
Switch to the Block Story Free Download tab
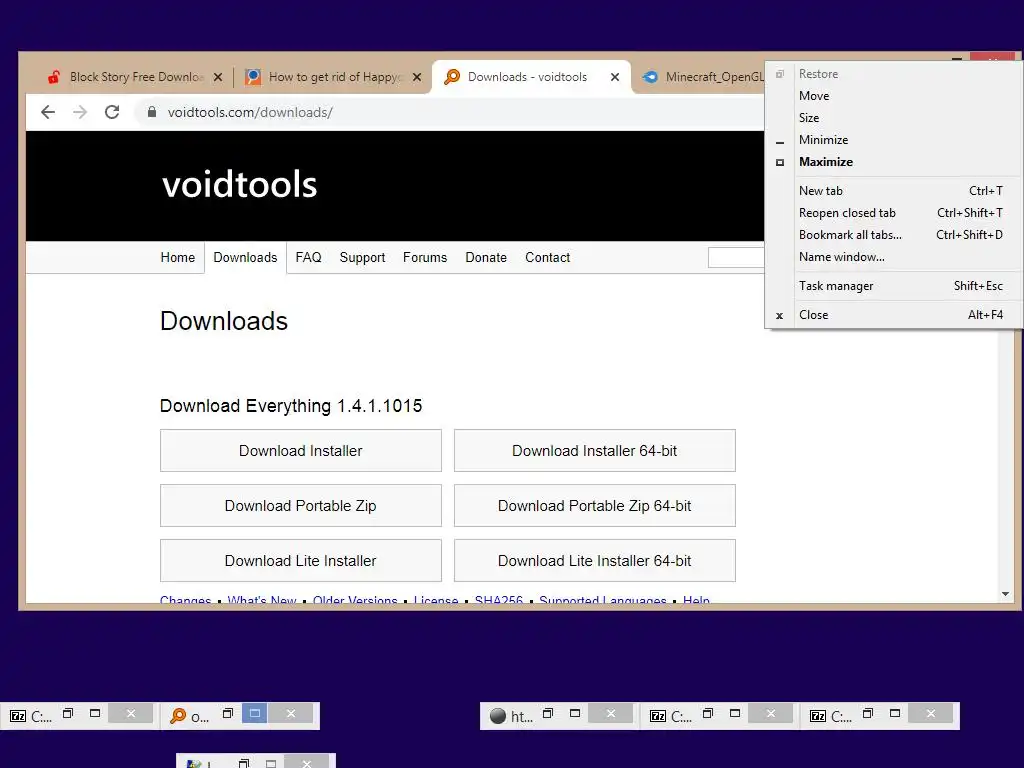pos(136,77)
